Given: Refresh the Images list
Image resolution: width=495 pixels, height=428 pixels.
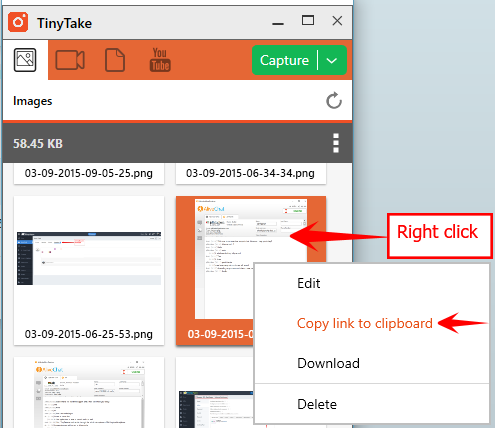Looking at the screenshot, I should pyautogui.click(x=334, y=101).
